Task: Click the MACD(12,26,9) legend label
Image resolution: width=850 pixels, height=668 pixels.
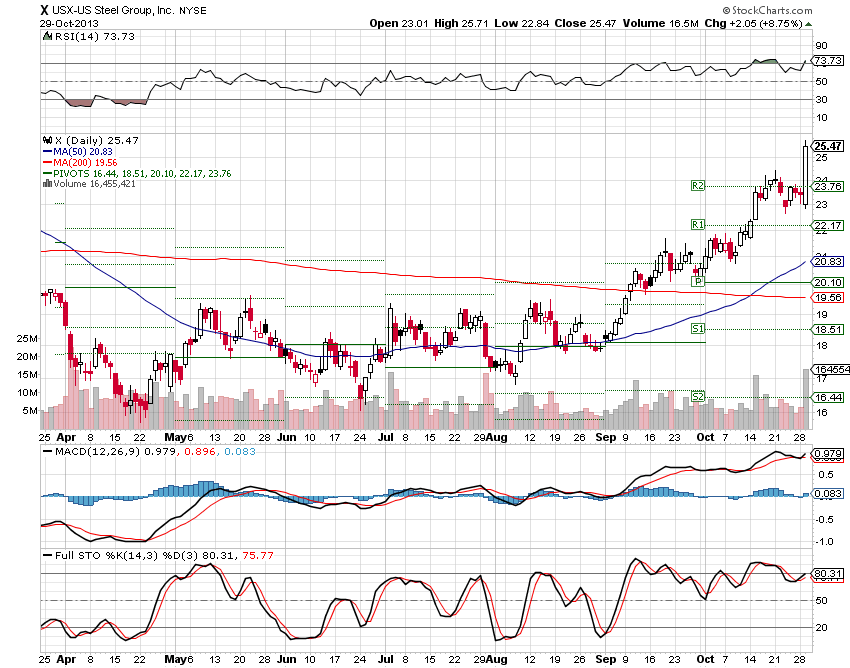Action: (97, 451)
